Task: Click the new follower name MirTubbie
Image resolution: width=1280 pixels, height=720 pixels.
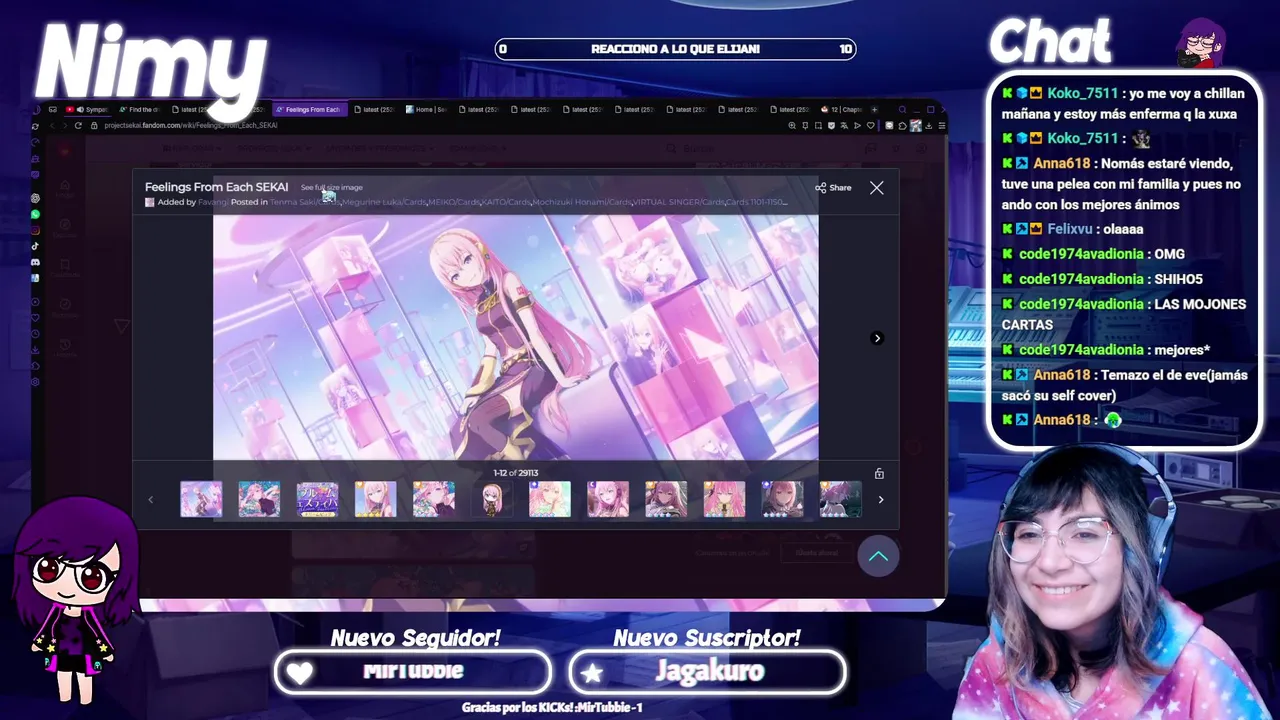Action: point(413,671)
